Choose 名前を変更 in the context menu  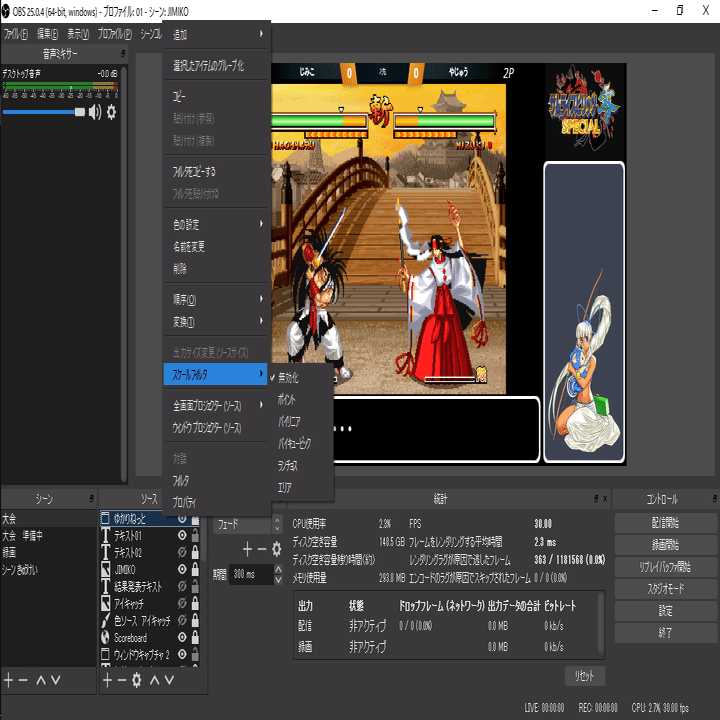[x=216, y=247]
